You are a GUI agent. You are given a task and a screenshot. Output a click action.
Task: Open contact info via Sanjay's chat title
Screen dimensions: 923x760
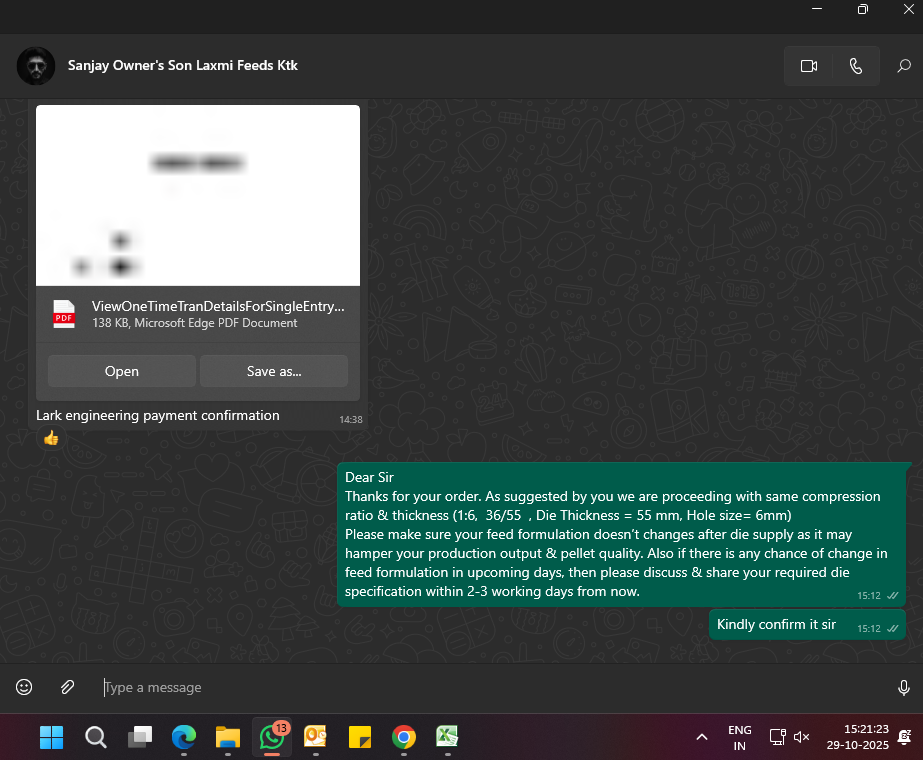[183, 66]
